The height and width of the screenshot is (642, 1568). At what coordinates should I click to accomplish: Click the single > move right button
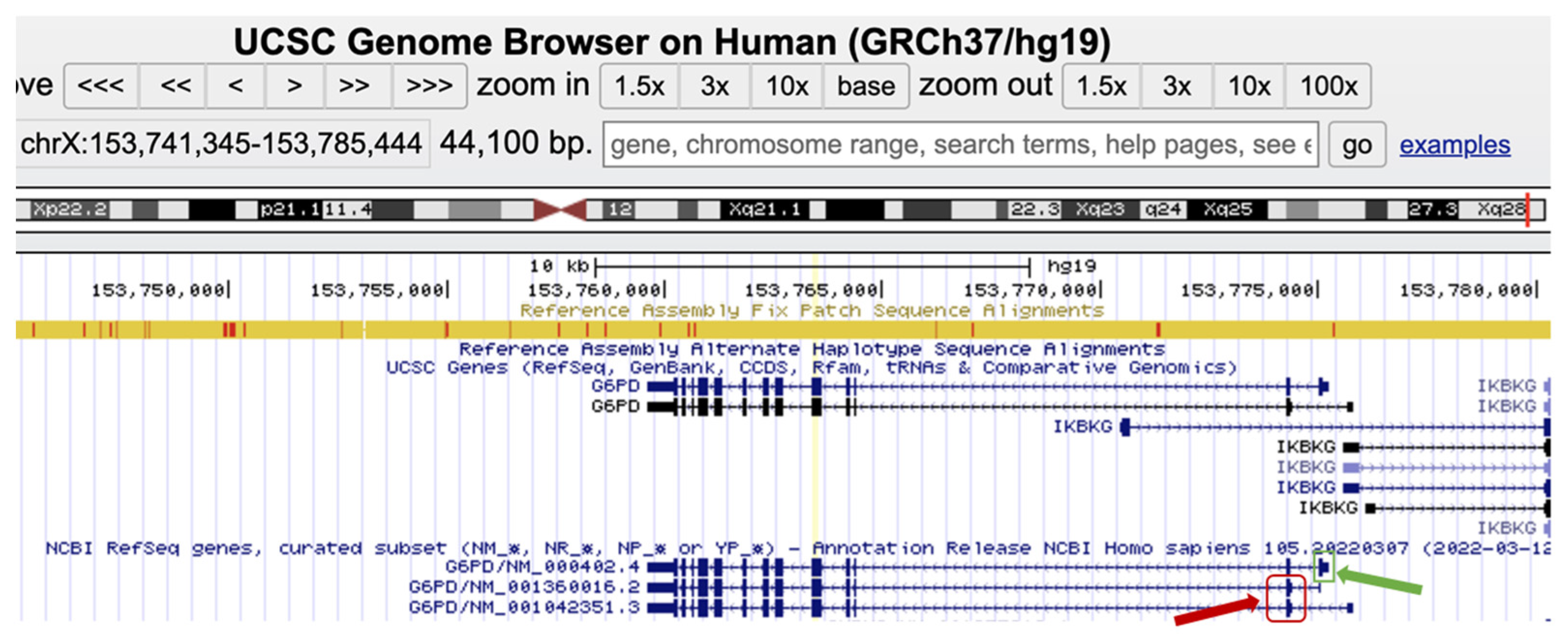click(295, 86)
